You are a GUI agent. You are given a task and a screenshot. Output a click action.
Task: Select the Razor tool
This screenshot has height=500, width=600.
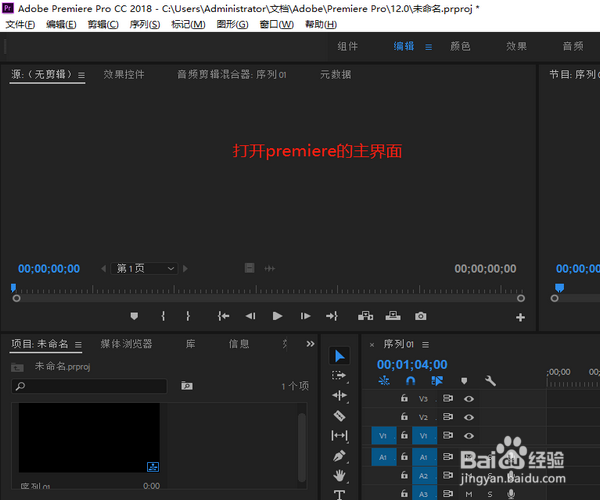tap(339, 415)
